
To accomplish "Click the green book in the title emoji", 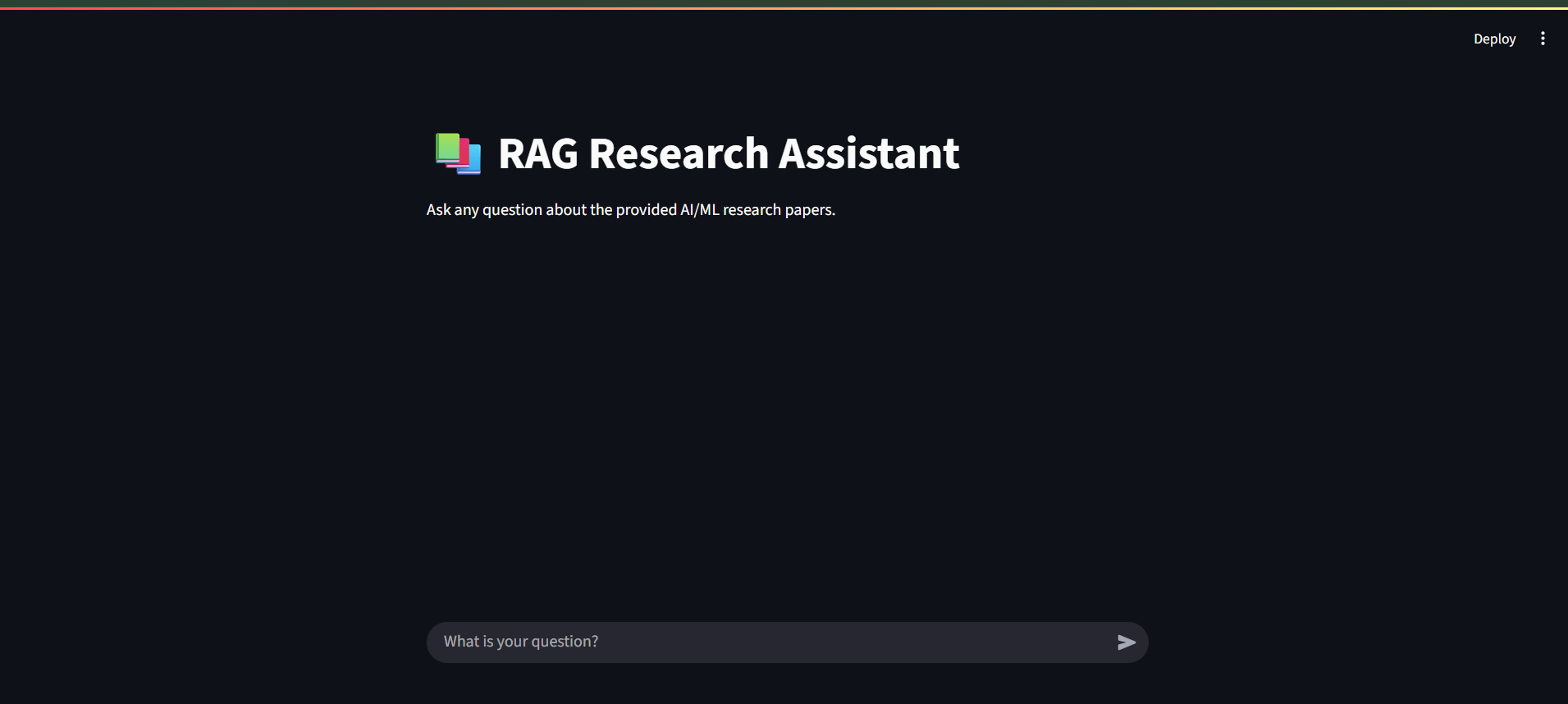I will 447,148.
